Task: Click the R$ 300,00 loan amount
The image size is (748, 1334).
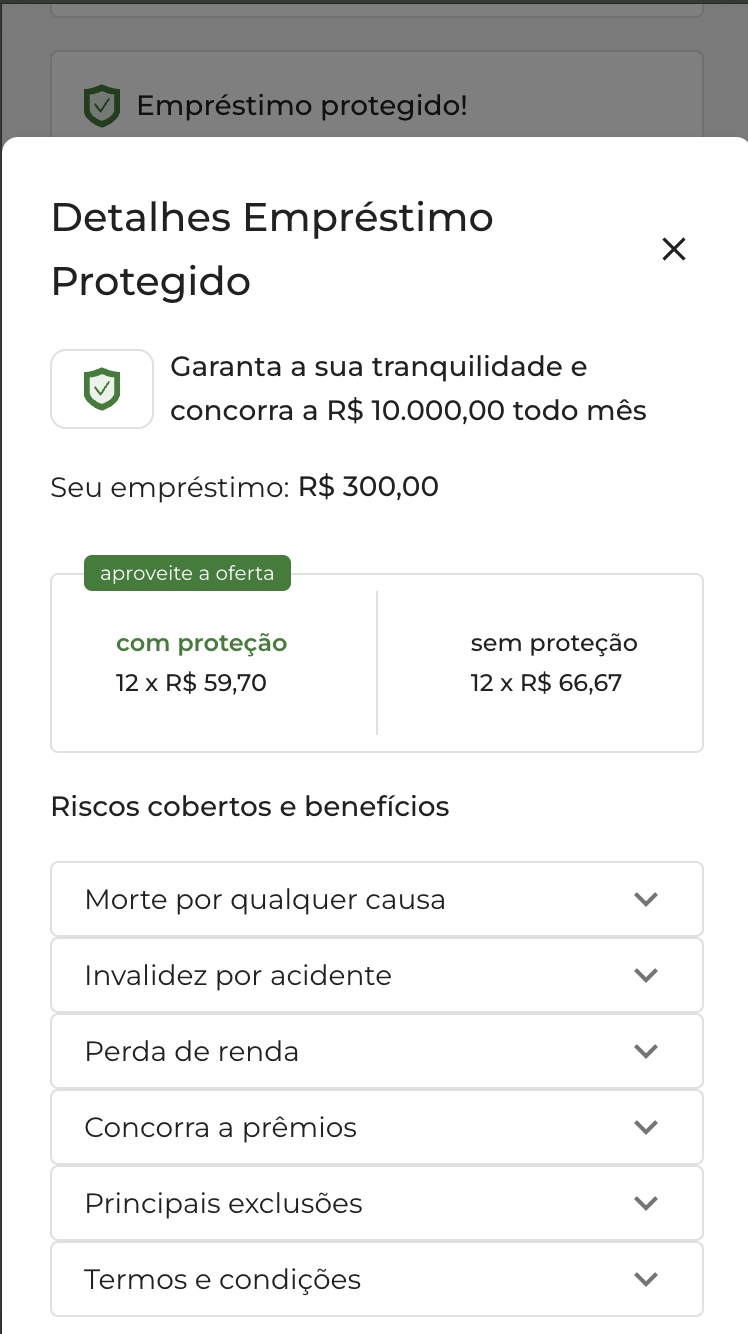Action: 368,488
